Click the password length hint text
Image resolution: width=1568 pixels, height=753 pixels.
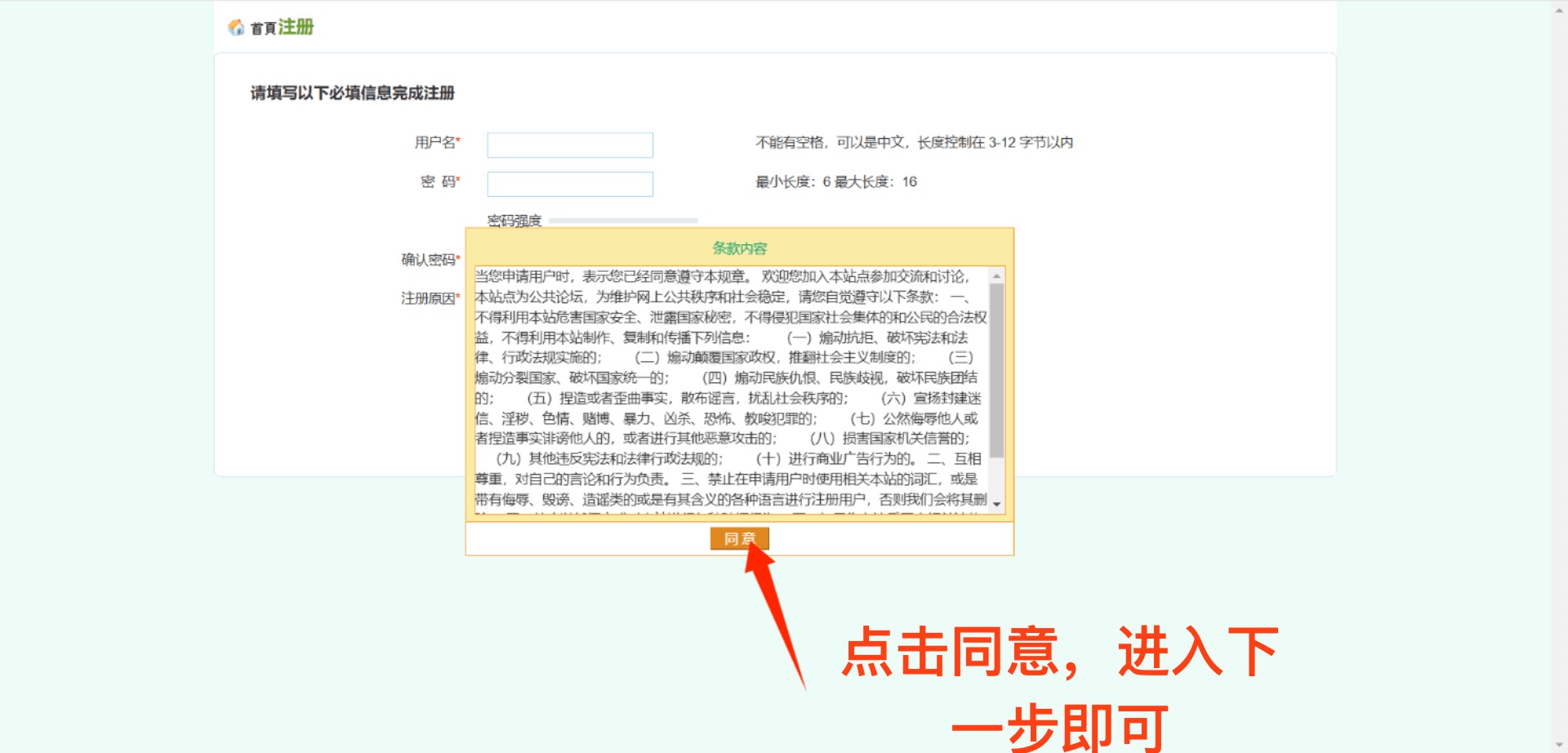[835, 182]
